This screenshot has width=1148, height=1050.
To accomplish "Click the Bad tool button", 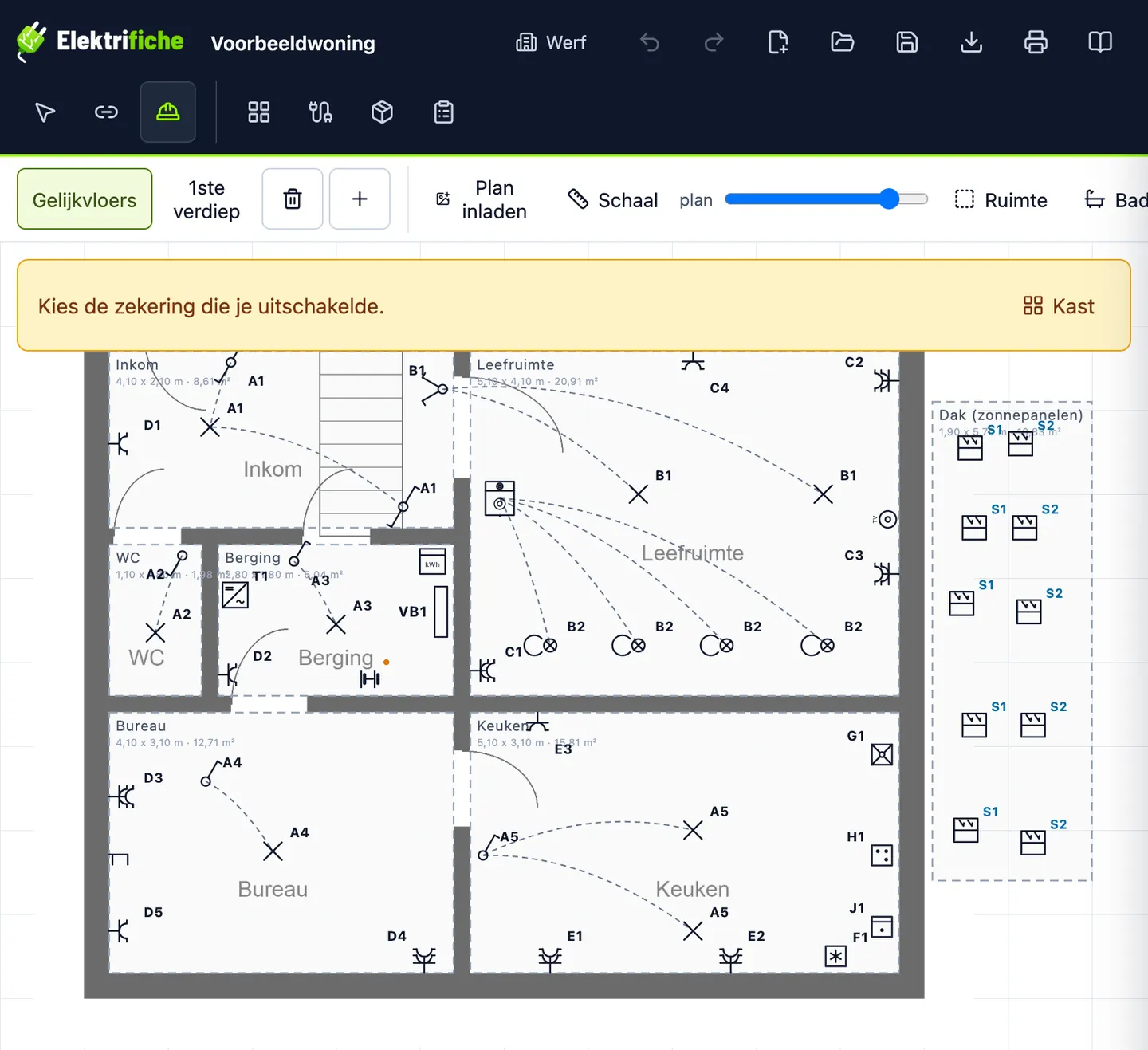I will click(1116, 200).
